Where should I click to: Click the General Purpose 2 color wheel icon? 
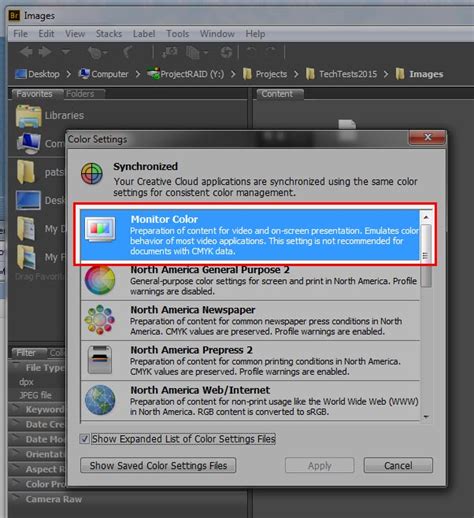pos(100,280)
